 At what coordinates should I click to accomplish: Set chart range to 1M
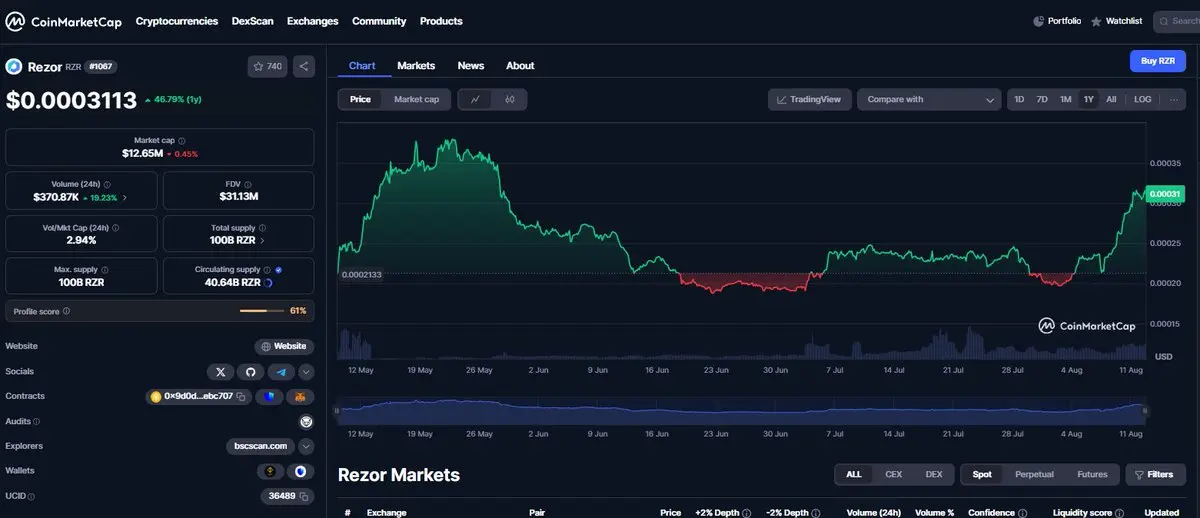point(1065,99)
